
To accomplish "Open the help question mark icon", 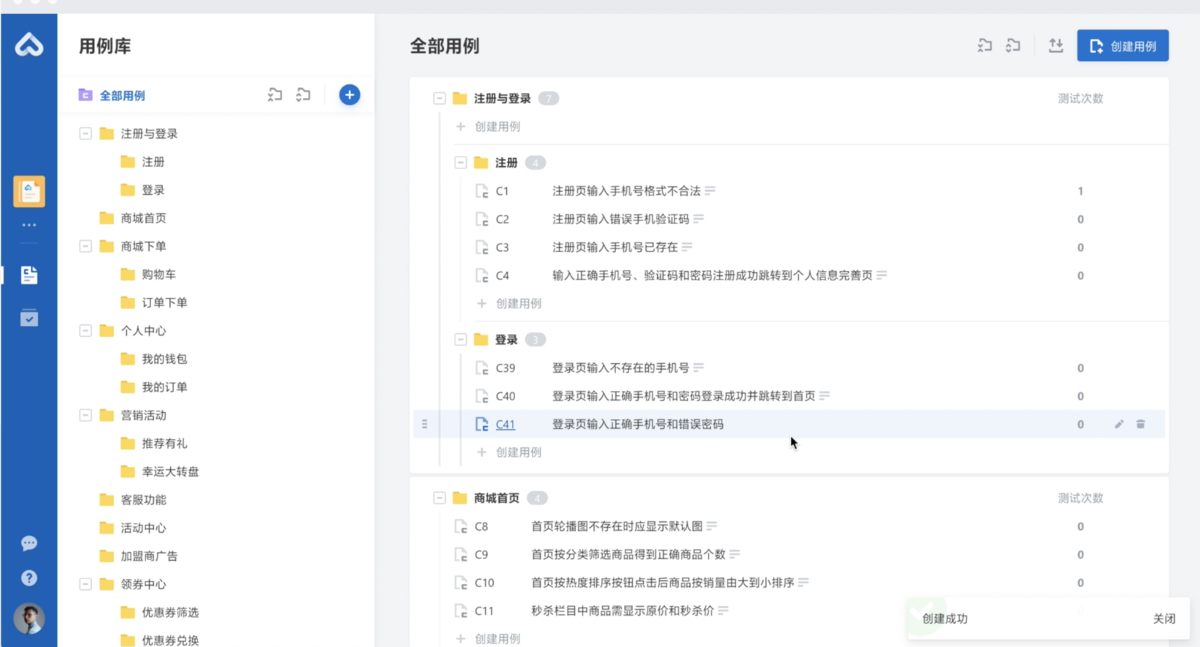I will point(29,578).
